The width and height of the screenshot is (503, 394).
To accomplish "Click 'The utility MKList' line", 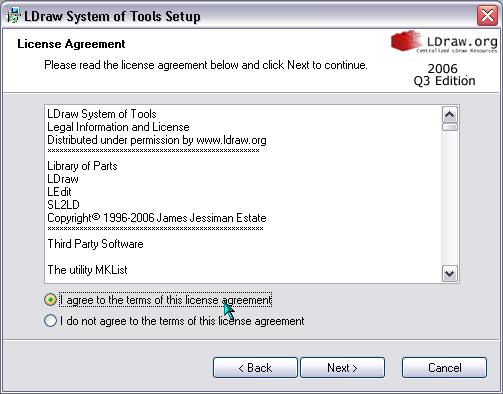I will point(87,270).
